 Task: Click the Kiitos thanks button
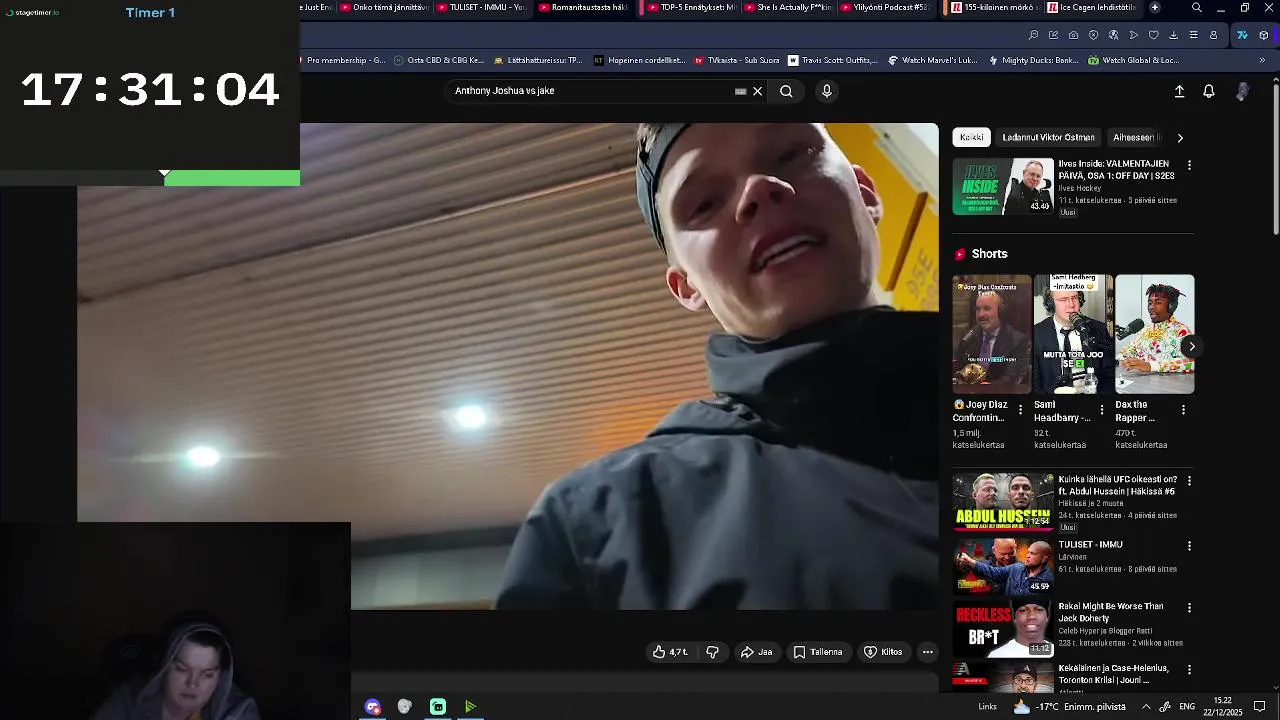[x=883, y=652]
